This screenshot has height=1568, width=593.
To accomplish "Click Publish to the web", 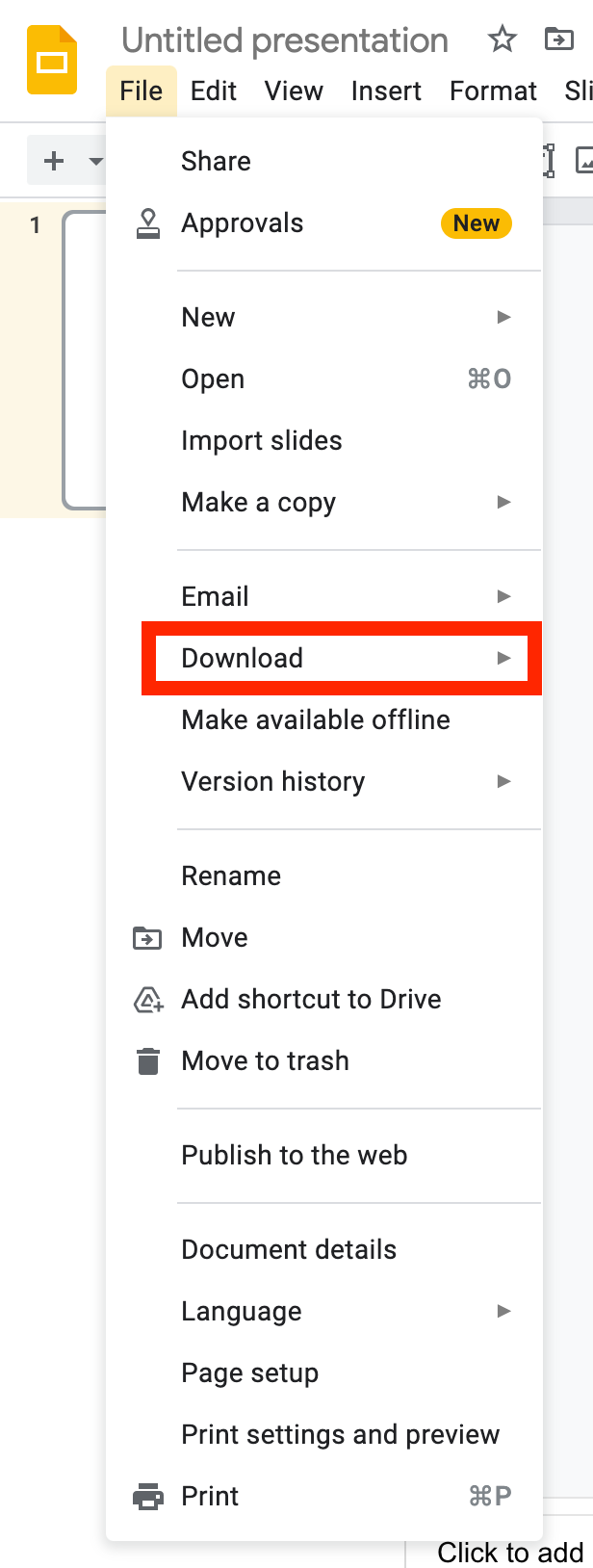I will click(x=295, y=1156).
